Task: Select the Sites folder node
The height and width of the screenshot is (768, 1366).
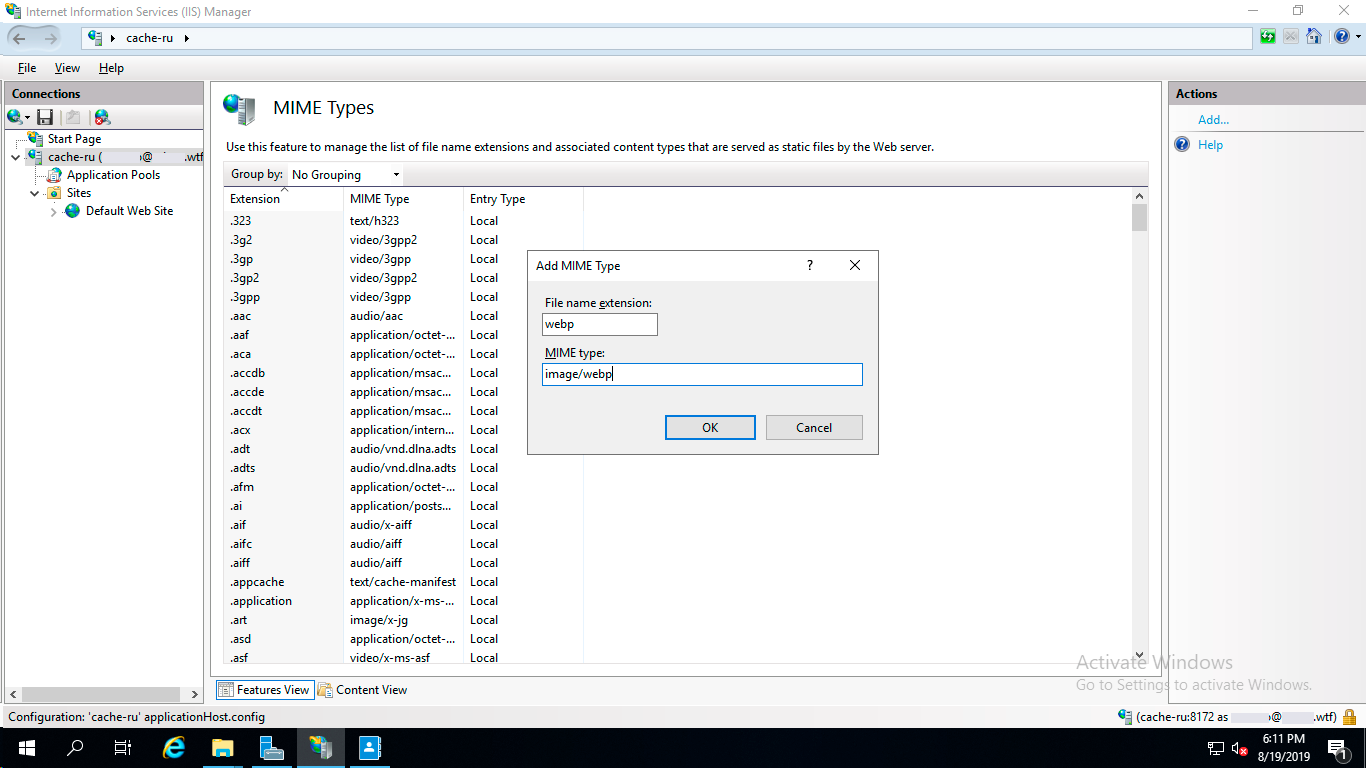Action: [78, 193]
